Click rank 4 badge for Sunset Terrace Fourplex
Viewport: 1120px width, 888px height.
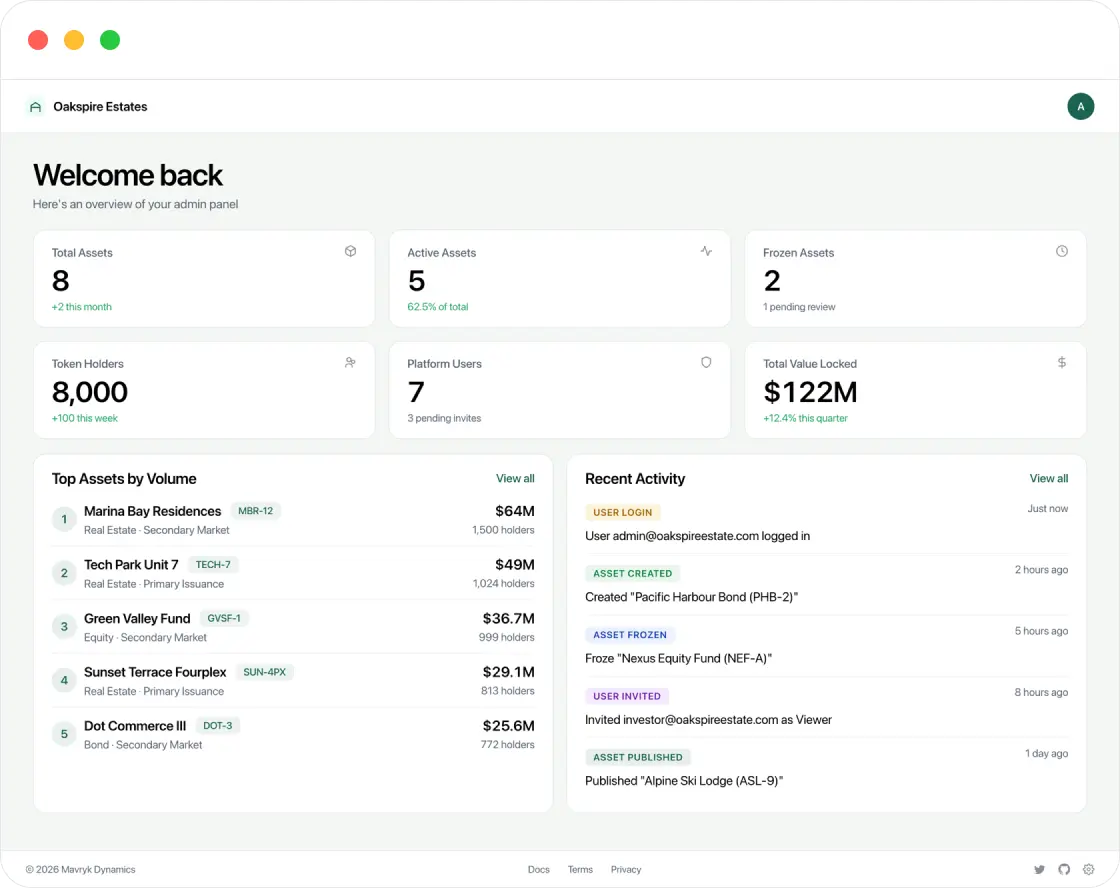click(64, 680)
